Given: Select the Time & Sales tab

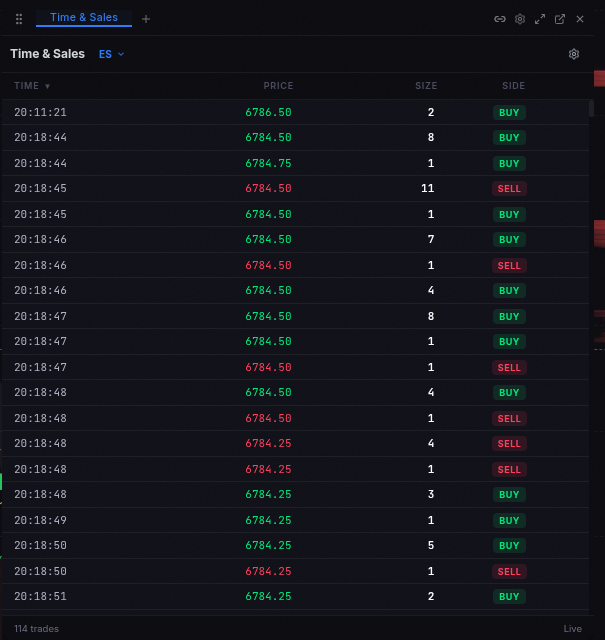Looking at the screenshot, I should tap(84, 18).
